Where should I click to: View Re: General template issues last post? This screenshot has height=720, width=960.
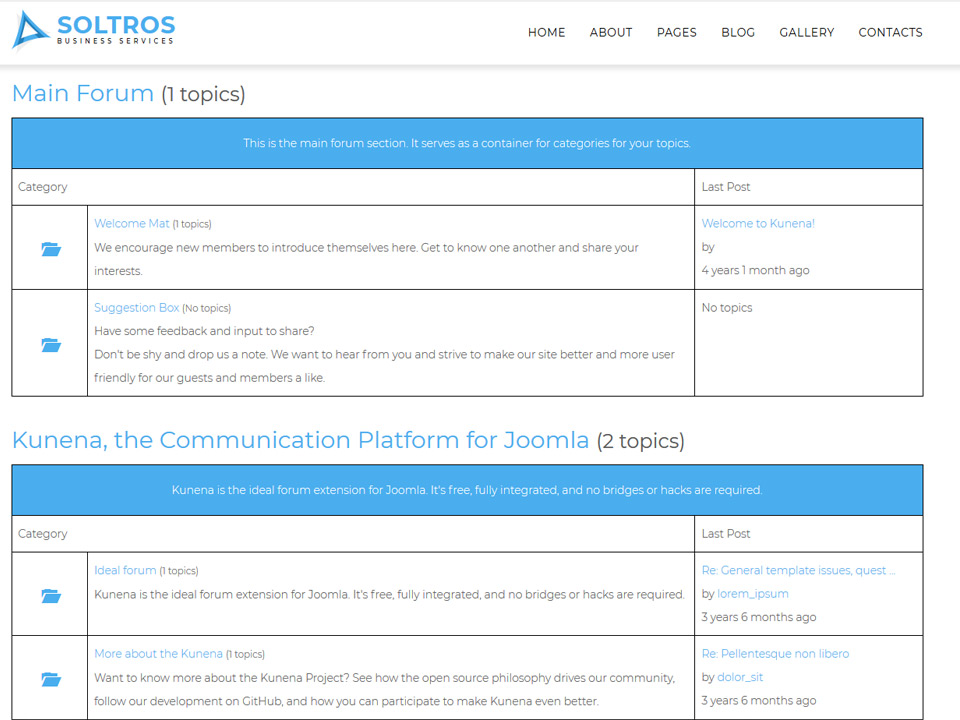798,570
